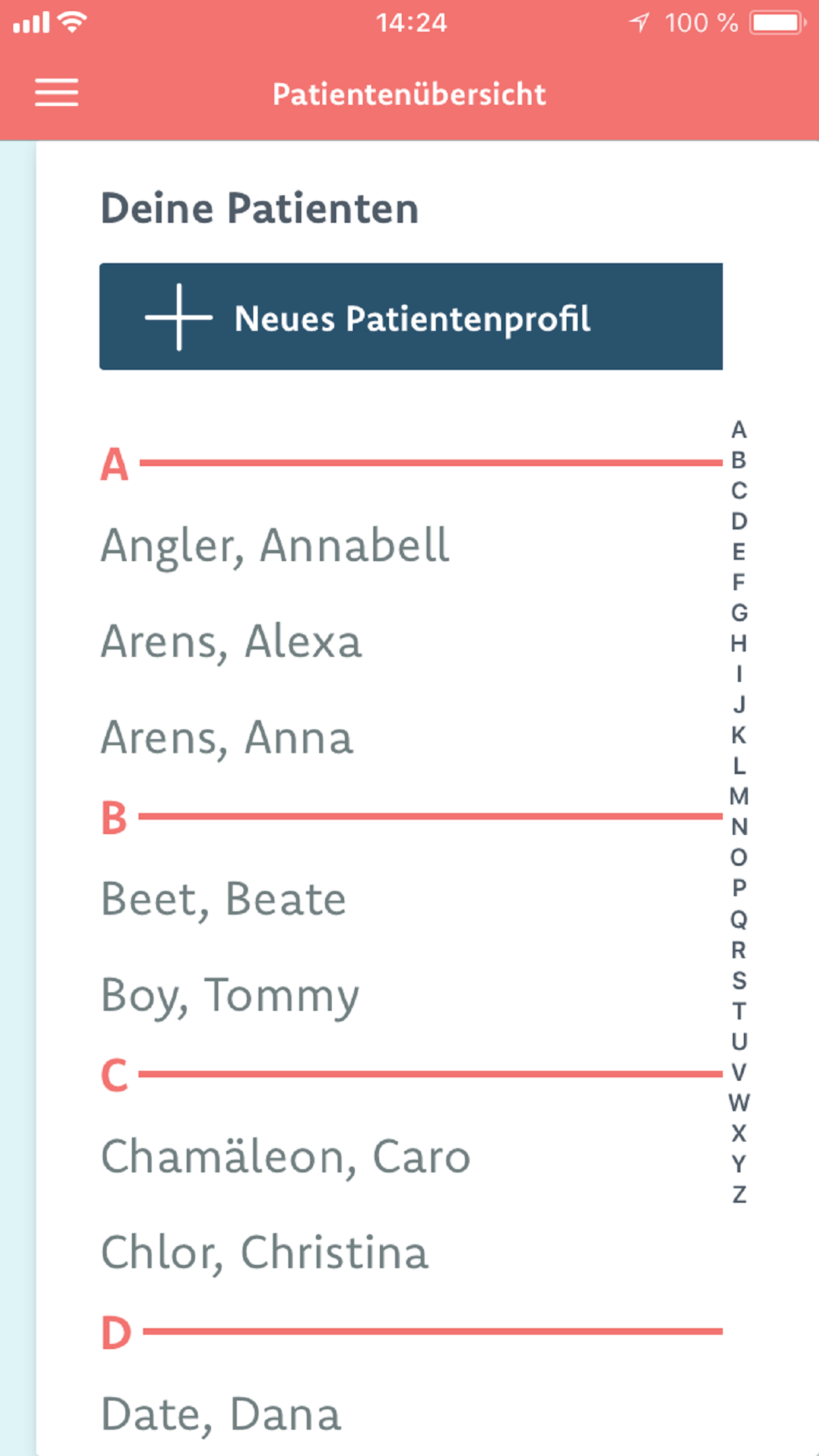Tap the plus icon for new patient
The image size is (819, 1456).
pyautogui.click(x=179, y=317)
